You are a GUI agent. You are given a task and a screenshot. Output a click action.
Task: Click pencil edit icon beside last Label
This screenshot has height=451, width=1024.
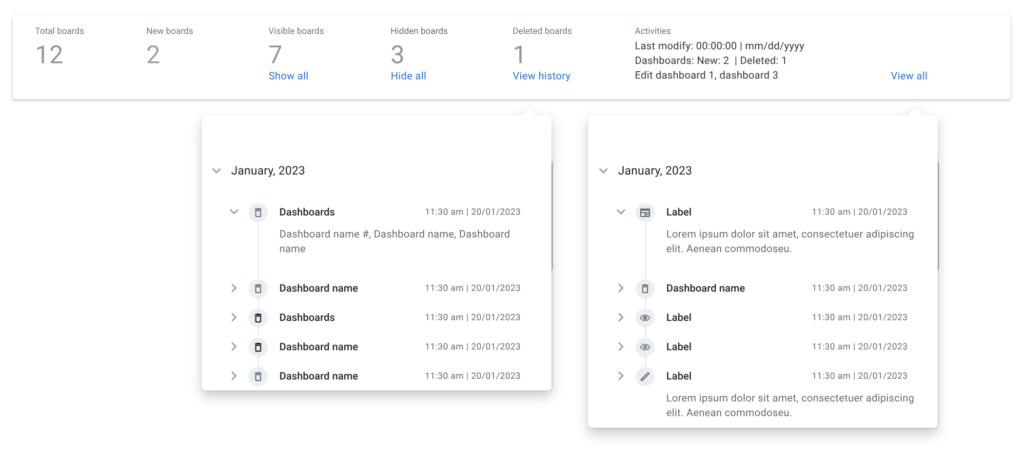[x=645, y=376]
